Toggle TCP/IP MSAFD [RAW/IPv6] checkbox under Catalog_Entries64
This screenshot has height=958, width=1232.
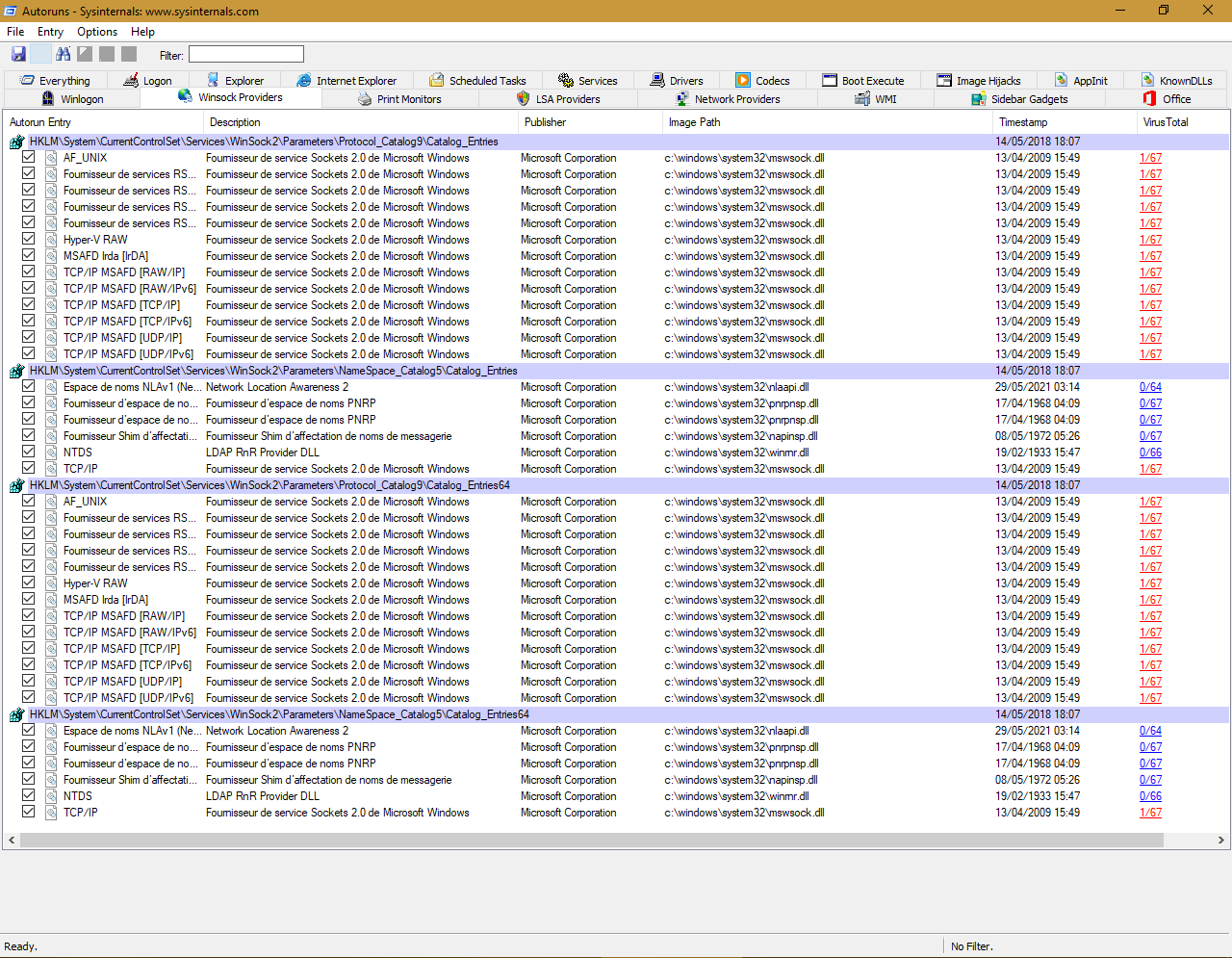pos(29,632)
